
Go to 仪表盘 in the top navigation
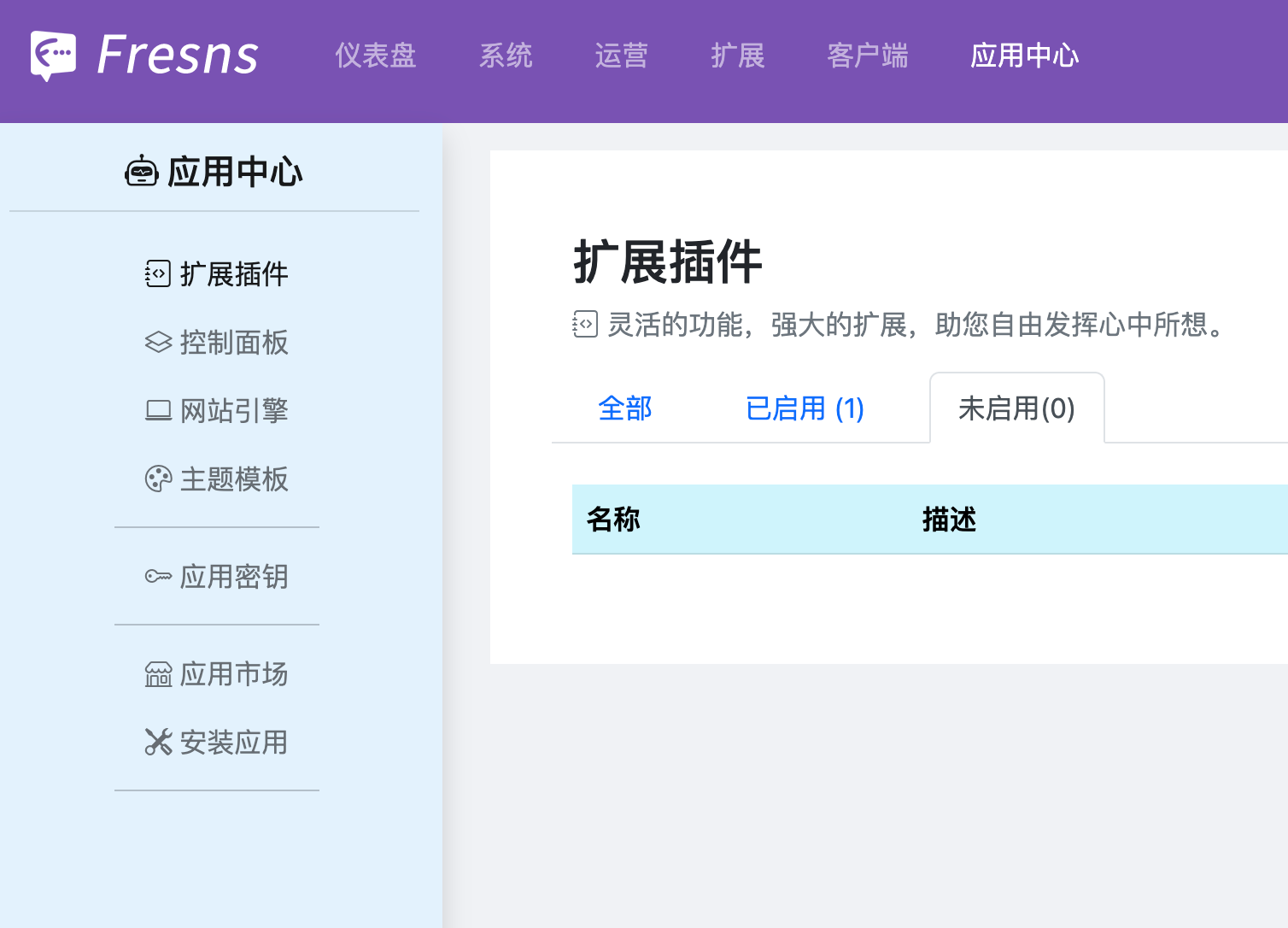click(x=375, y=56)
